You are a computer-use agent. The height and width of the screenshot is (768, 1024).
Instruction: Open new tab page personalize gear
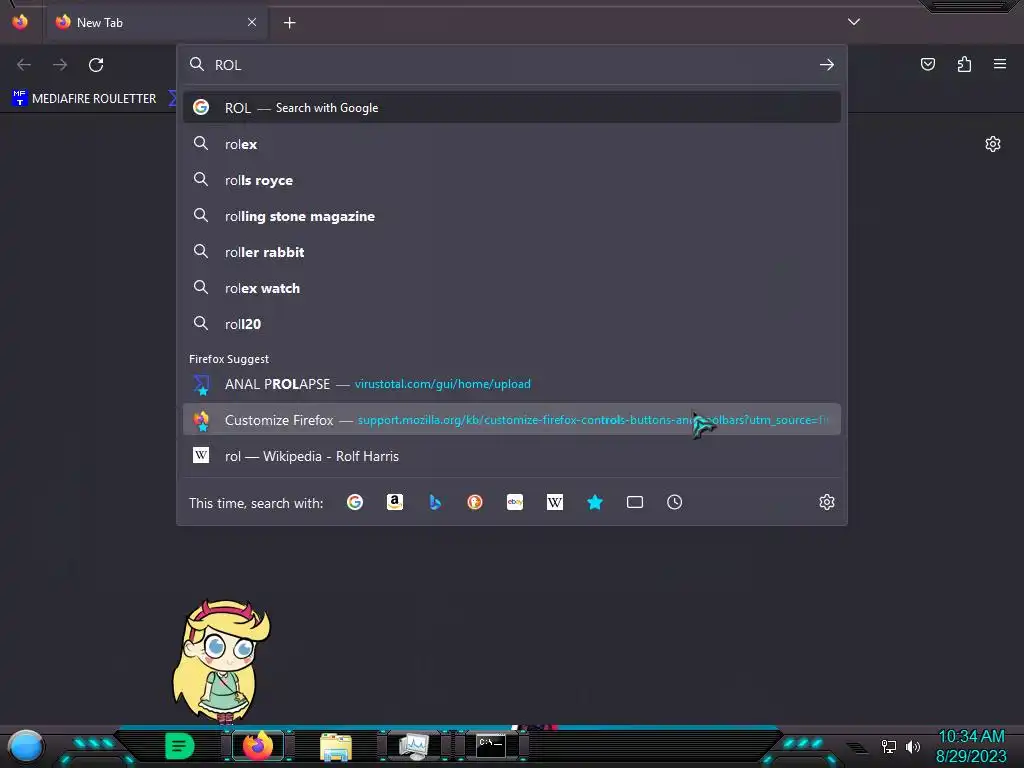[x=993, y=144]
